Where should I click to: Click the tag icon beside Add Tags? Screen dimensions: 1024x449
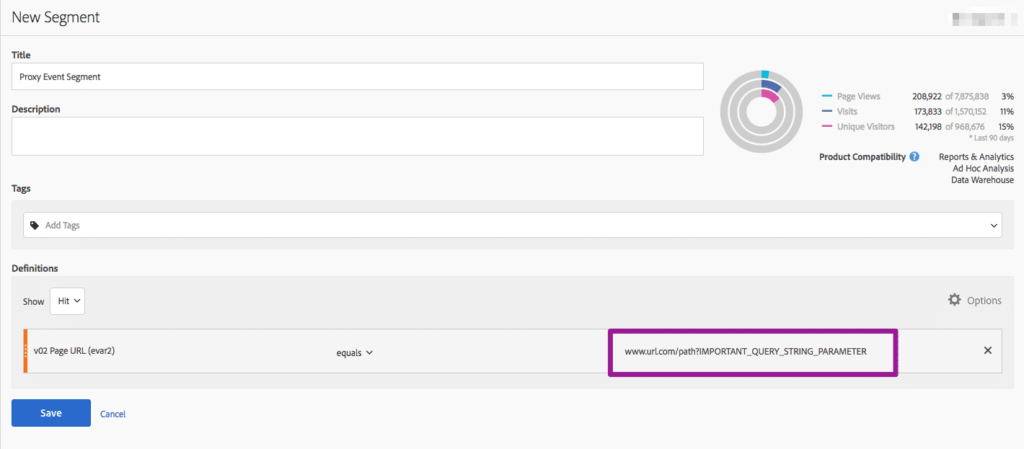pyautogui.click(x=36, y=226)
